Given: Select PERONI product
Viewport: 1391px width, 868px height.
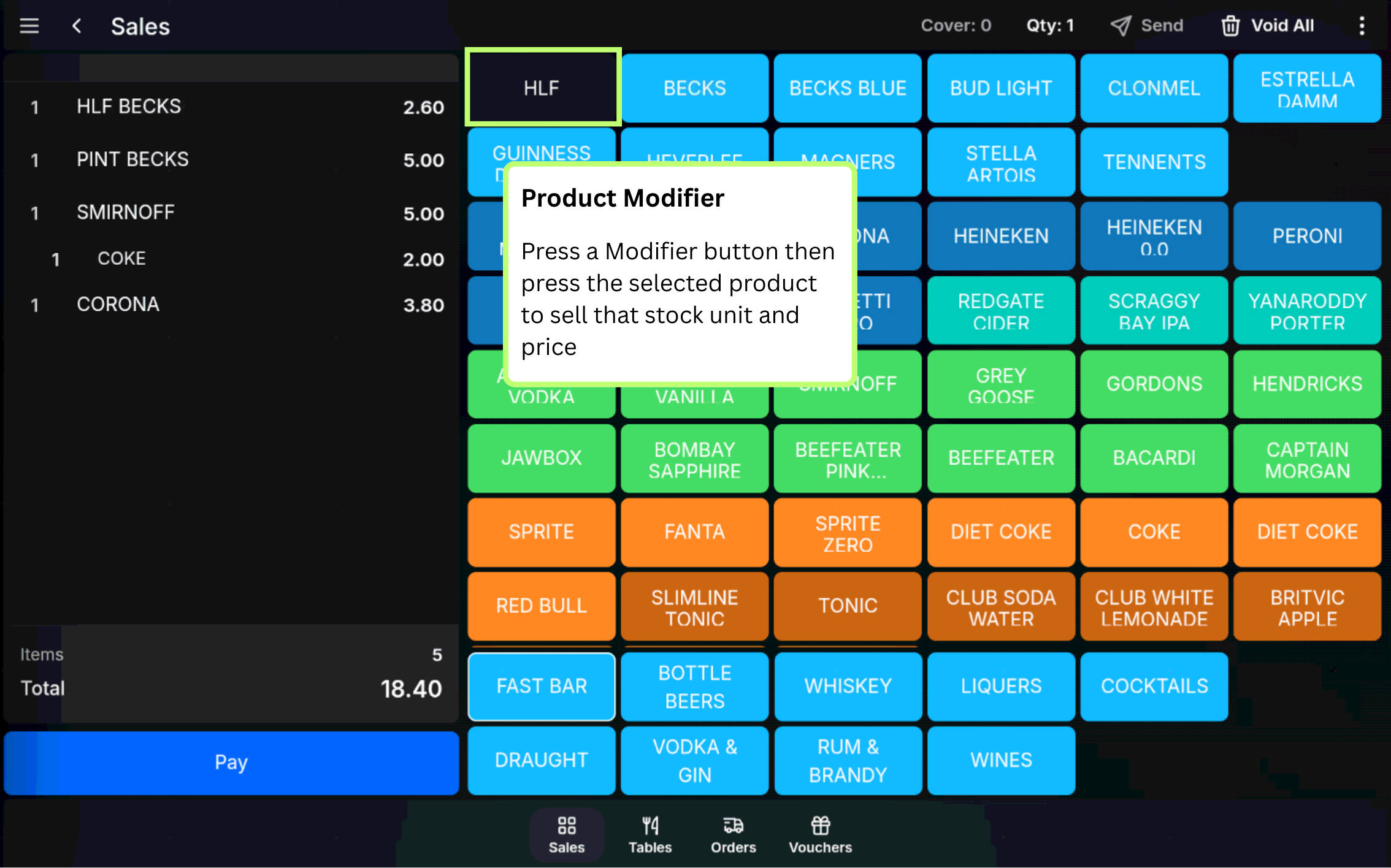Looking at the screenshot, I should 1307,236.
